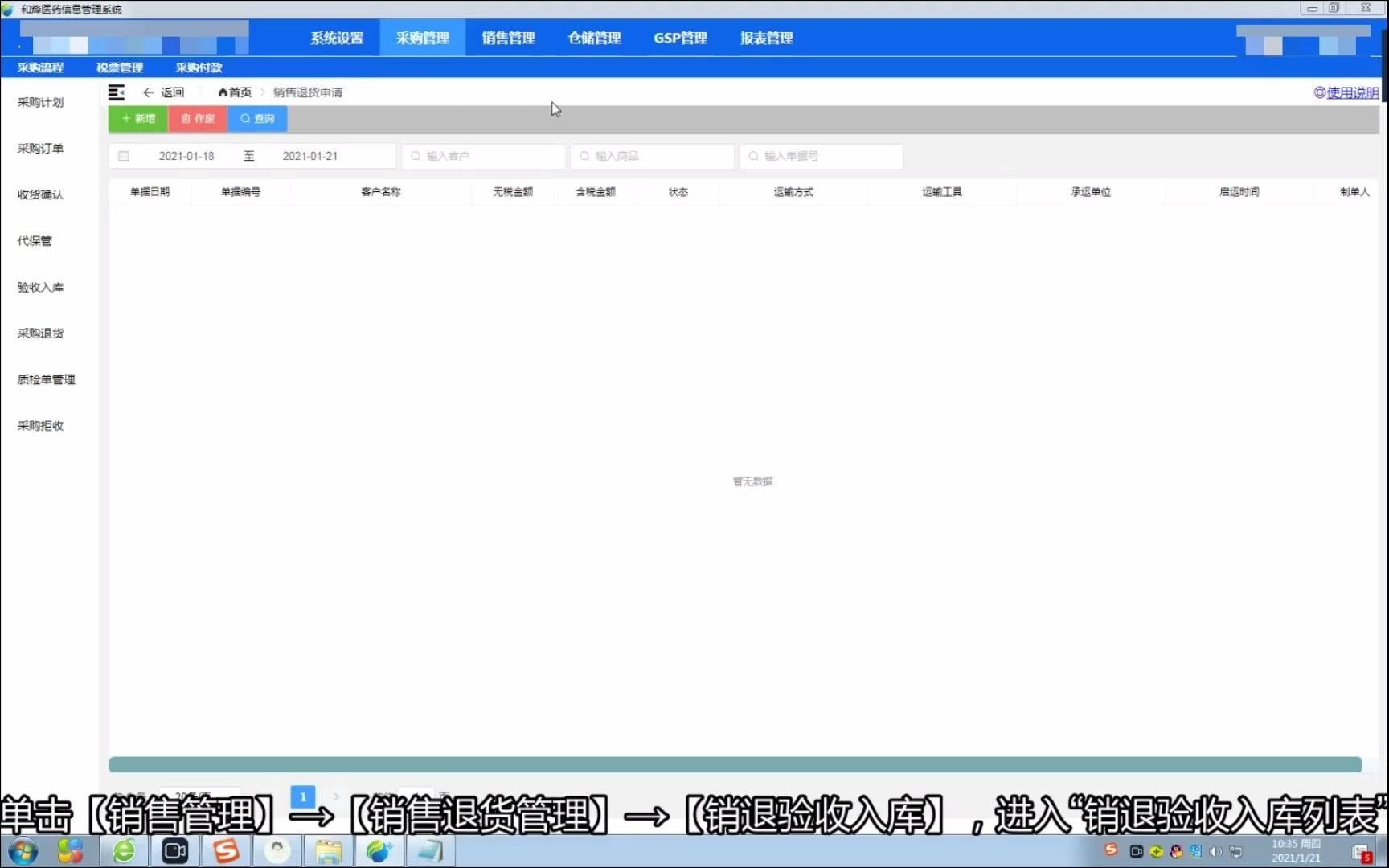Open 验收入库 in the sidebar
The height and width of the screenshot is (868, 1389).
coord(40,287)
